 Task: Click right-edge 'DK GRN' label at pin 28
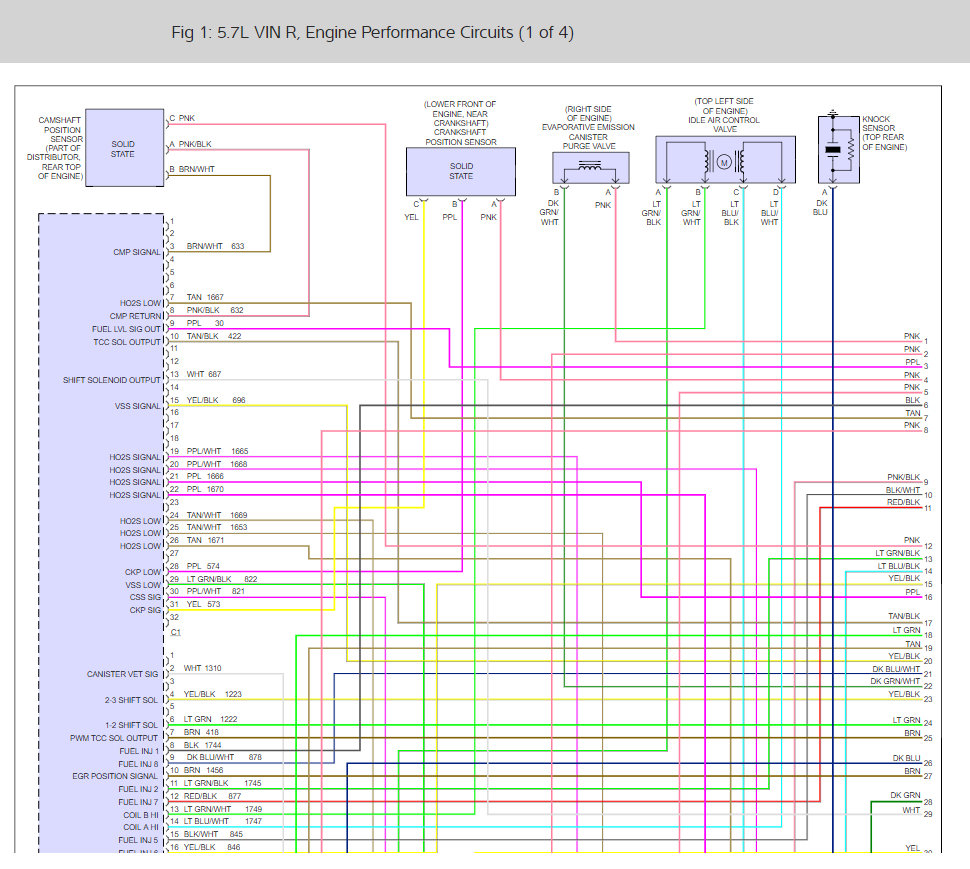pyautogui.click(x=906, y=795)
